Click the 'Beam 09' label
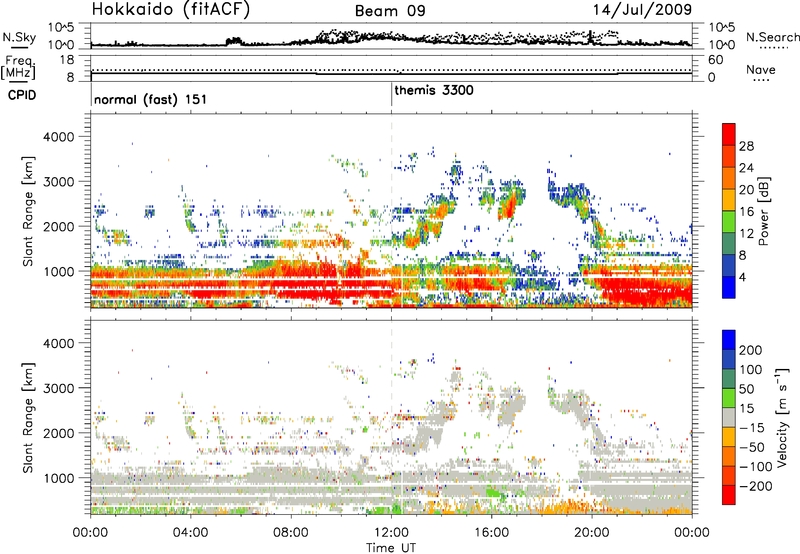This screenshot has height=554, width=800. (390, 11)
